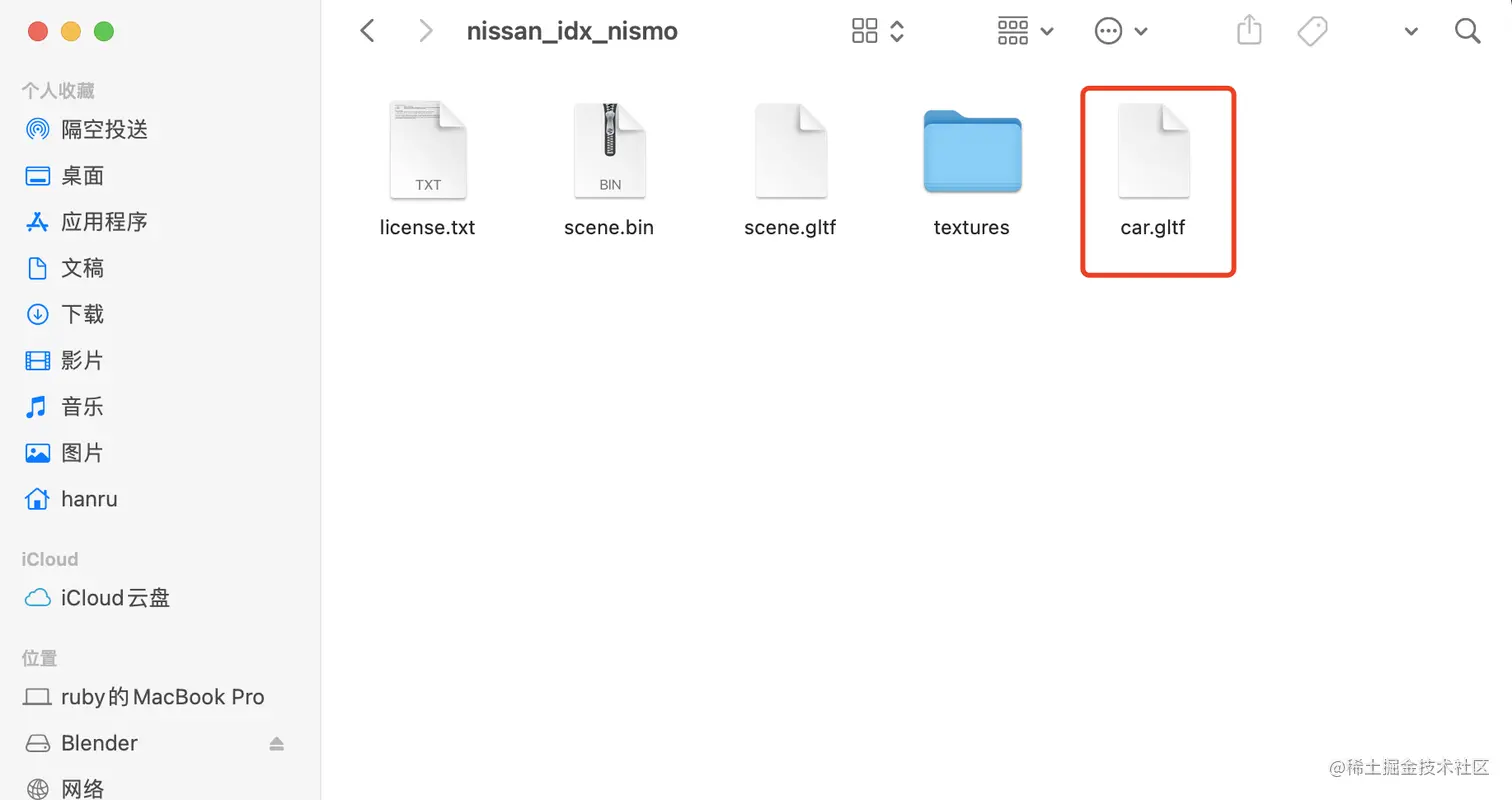Click the textures folder name
This screenshot has height=800, width=1512.
[972, 227]
